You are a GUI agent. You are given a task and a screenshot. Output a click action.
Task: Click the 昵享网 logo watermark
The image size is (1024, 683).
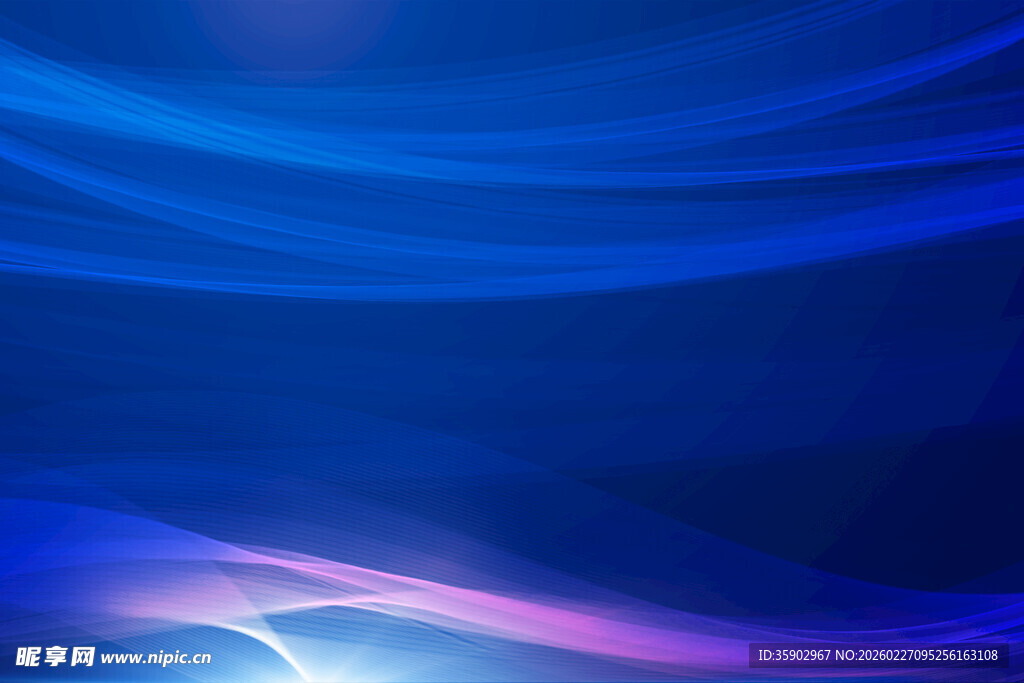pyautogui.click(x=55, y=657)
